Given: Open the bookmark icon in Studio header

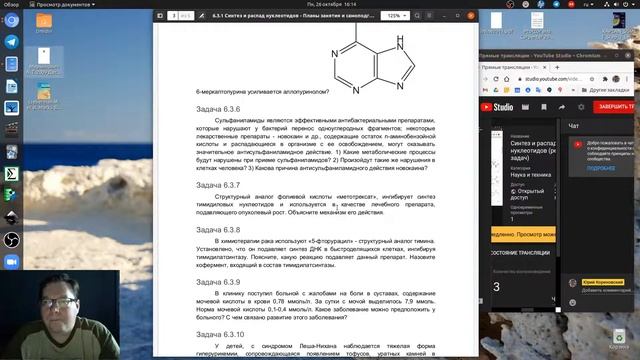Looking at the screenshot, I should [544, 107].
